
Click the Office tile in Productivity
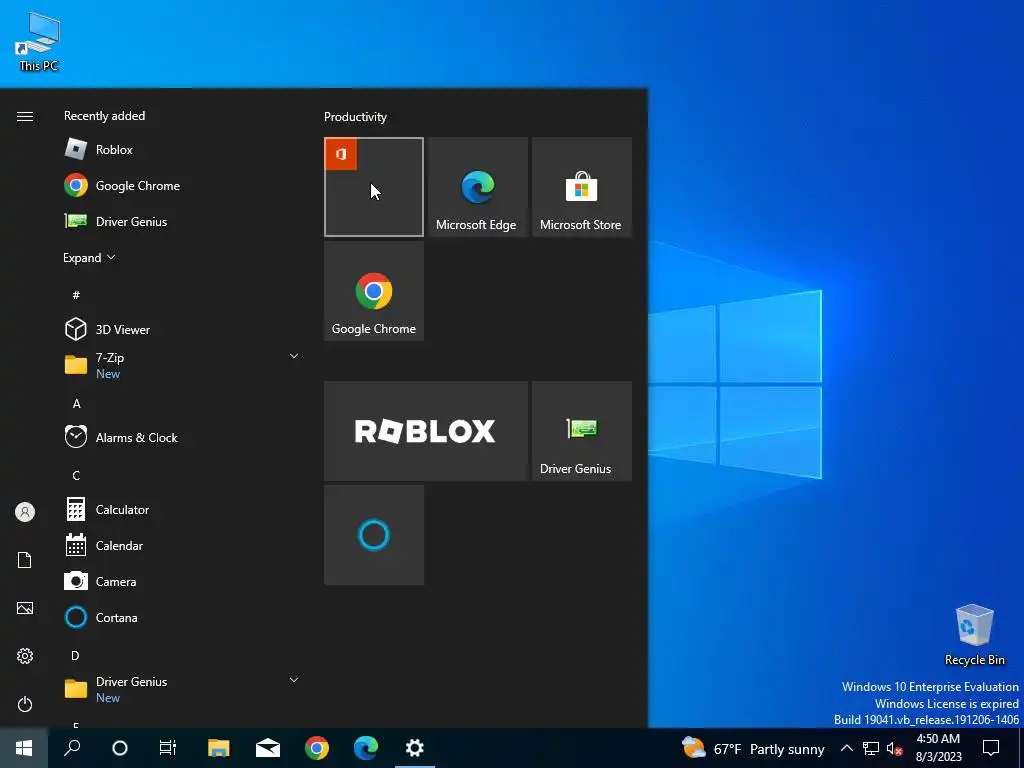(374, 187)
